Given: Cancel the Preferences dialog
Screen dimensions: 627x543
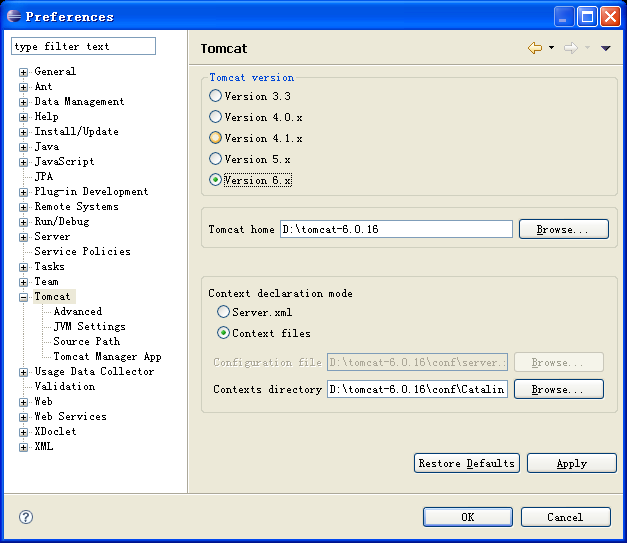Looking at the screenshot, I should tap(565, 517).
